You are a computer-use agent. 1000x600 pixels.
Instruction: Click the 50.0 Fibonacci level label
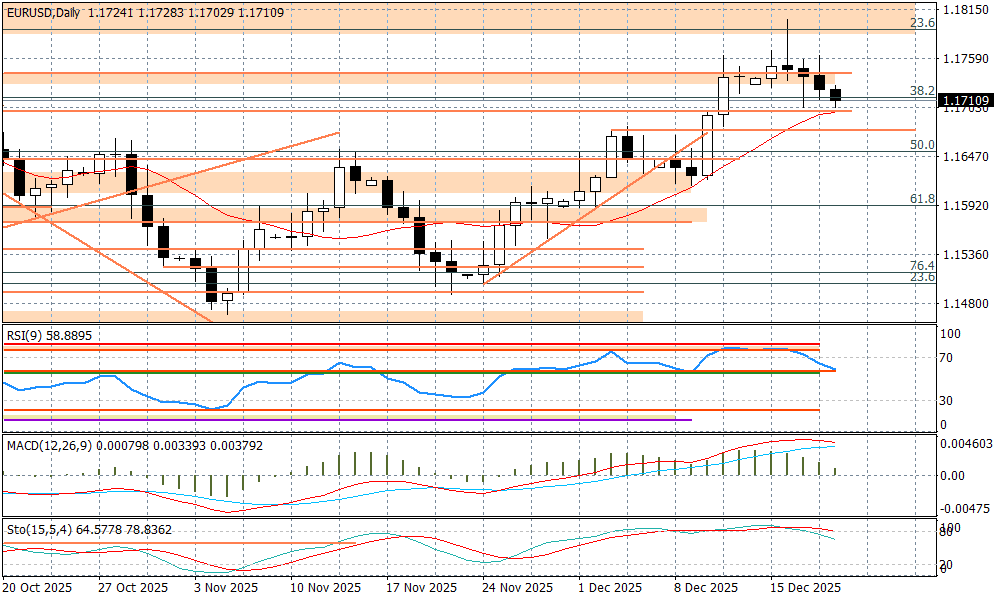point(921,145)
